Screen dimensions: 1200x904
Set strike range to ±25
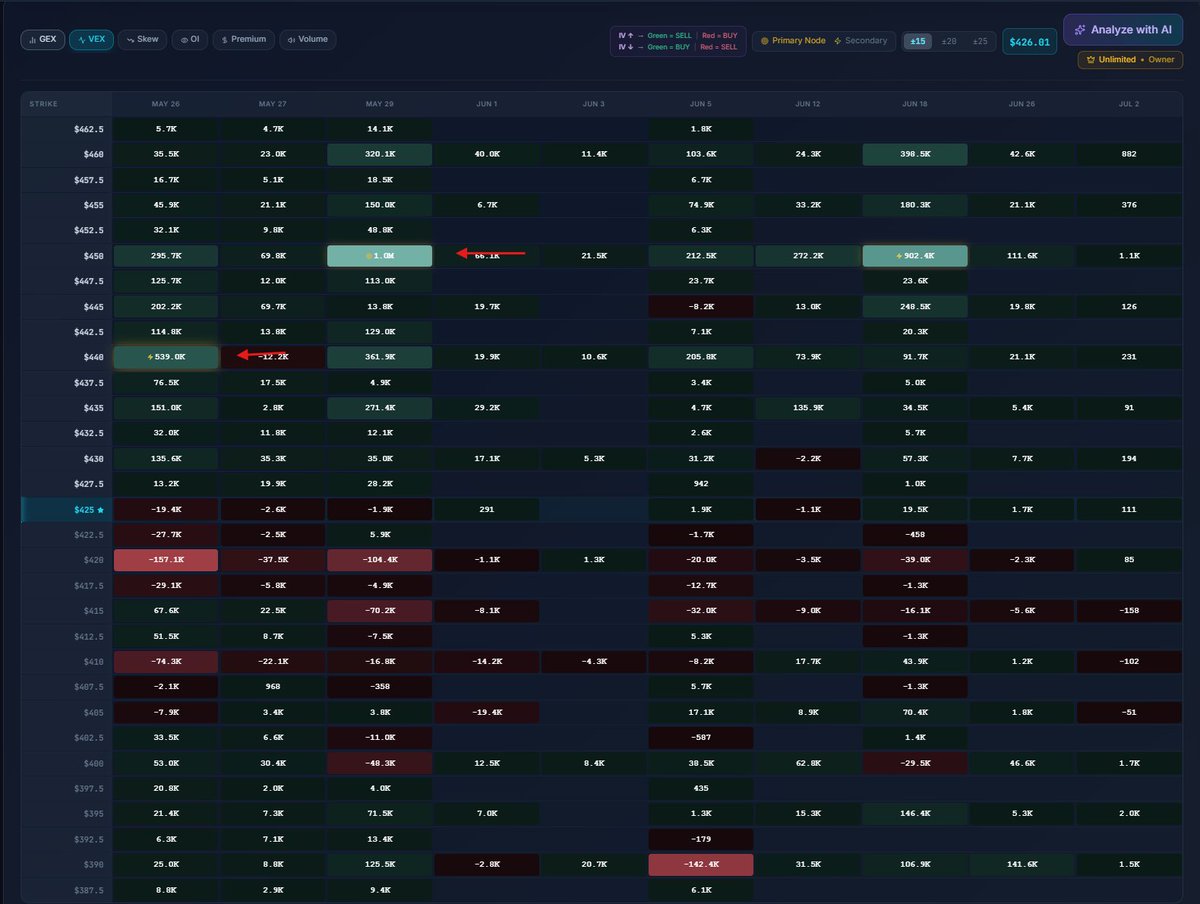pyautogui.click(x=980, y=41)
